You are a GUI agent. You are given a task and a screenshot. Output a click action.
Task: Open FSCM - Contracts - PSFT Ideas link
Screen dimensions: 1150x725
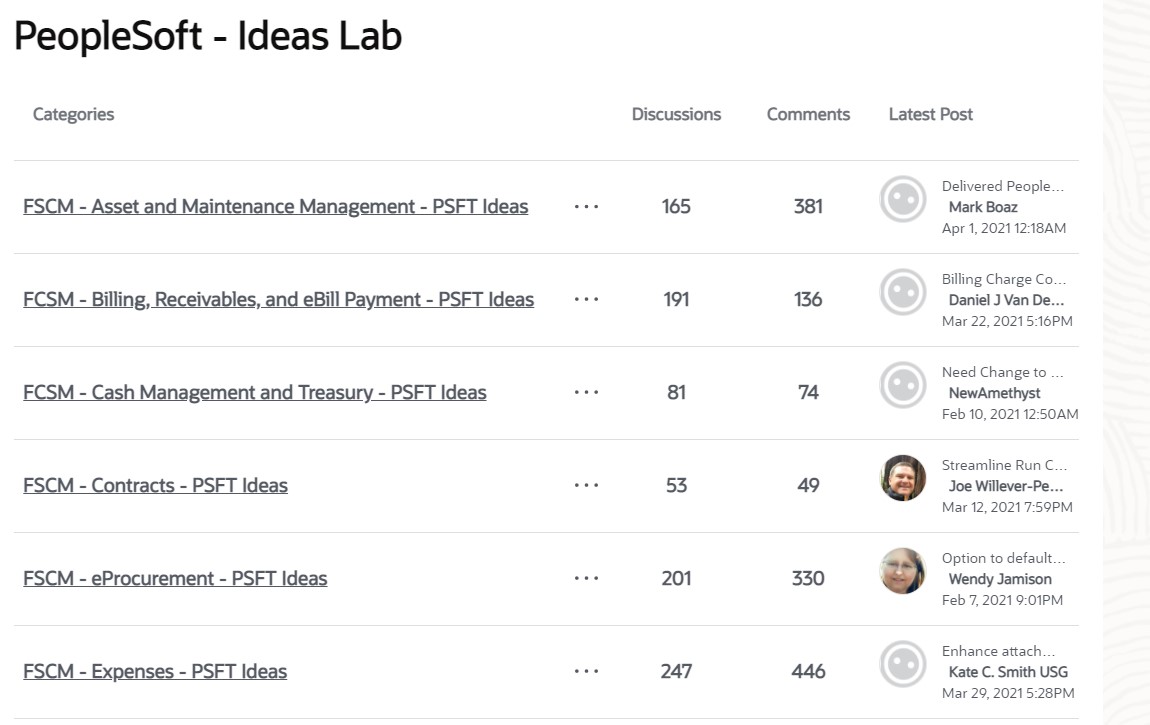pos(156,486)
